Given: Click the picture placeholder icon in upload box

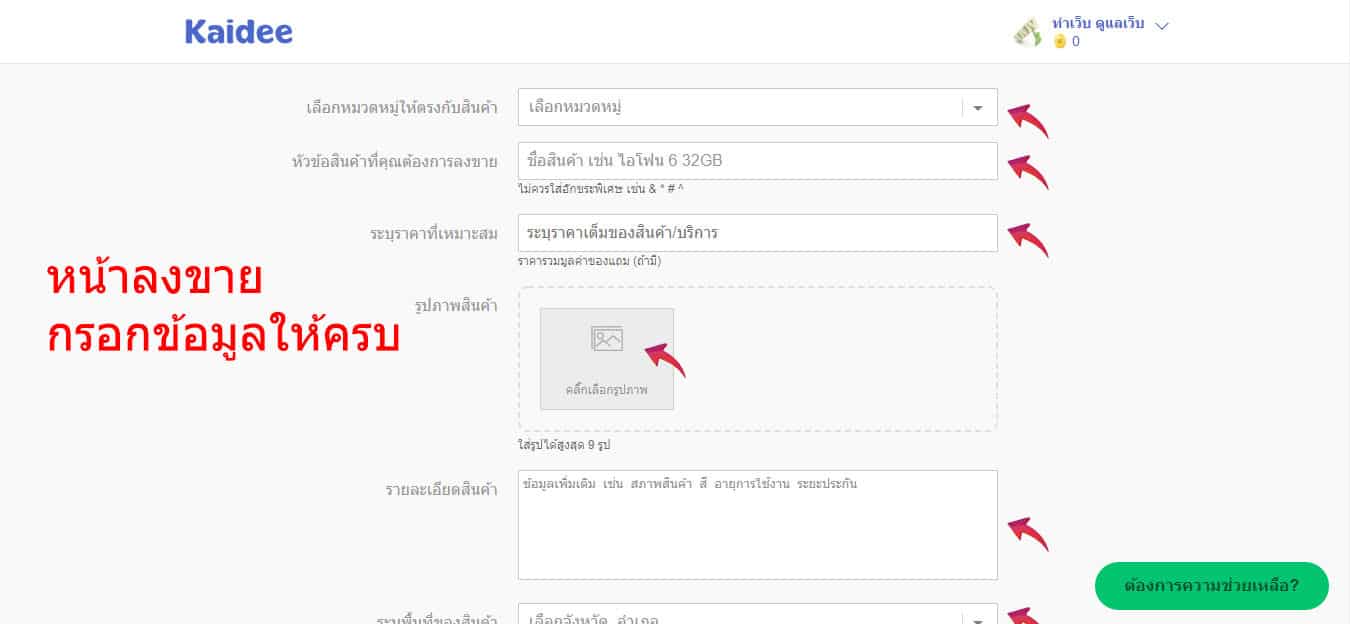Looking at the screenshot, I should coord(606,340).
